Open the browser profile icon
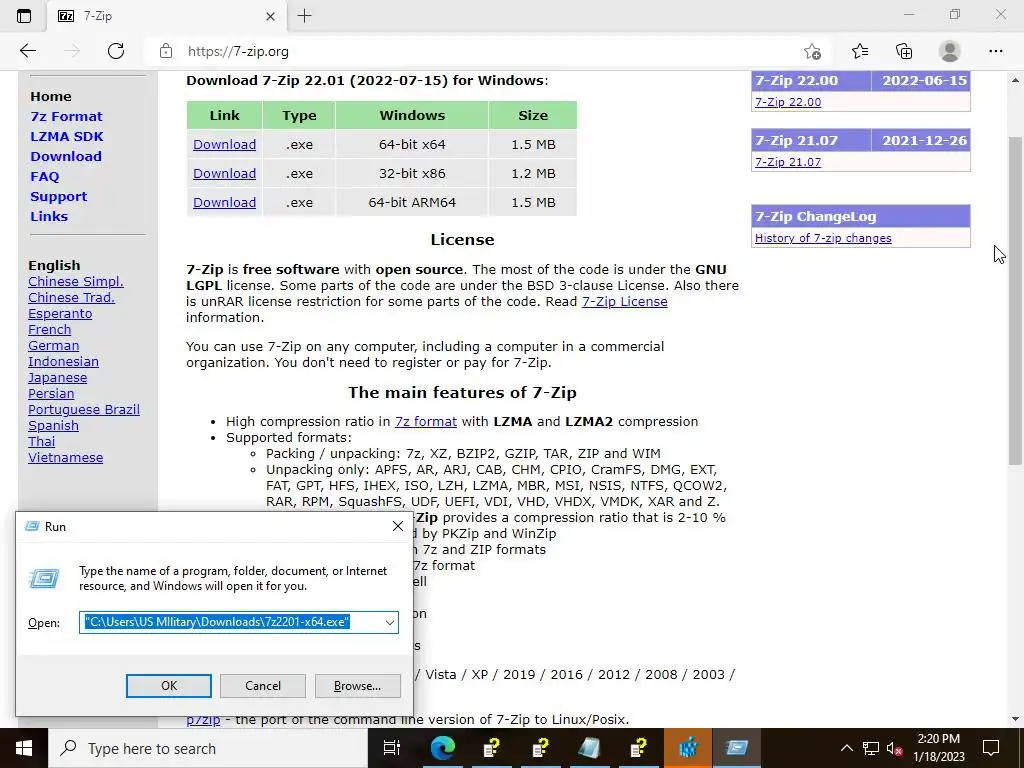Screen dimensions: 1024x768 pos(950,51)
